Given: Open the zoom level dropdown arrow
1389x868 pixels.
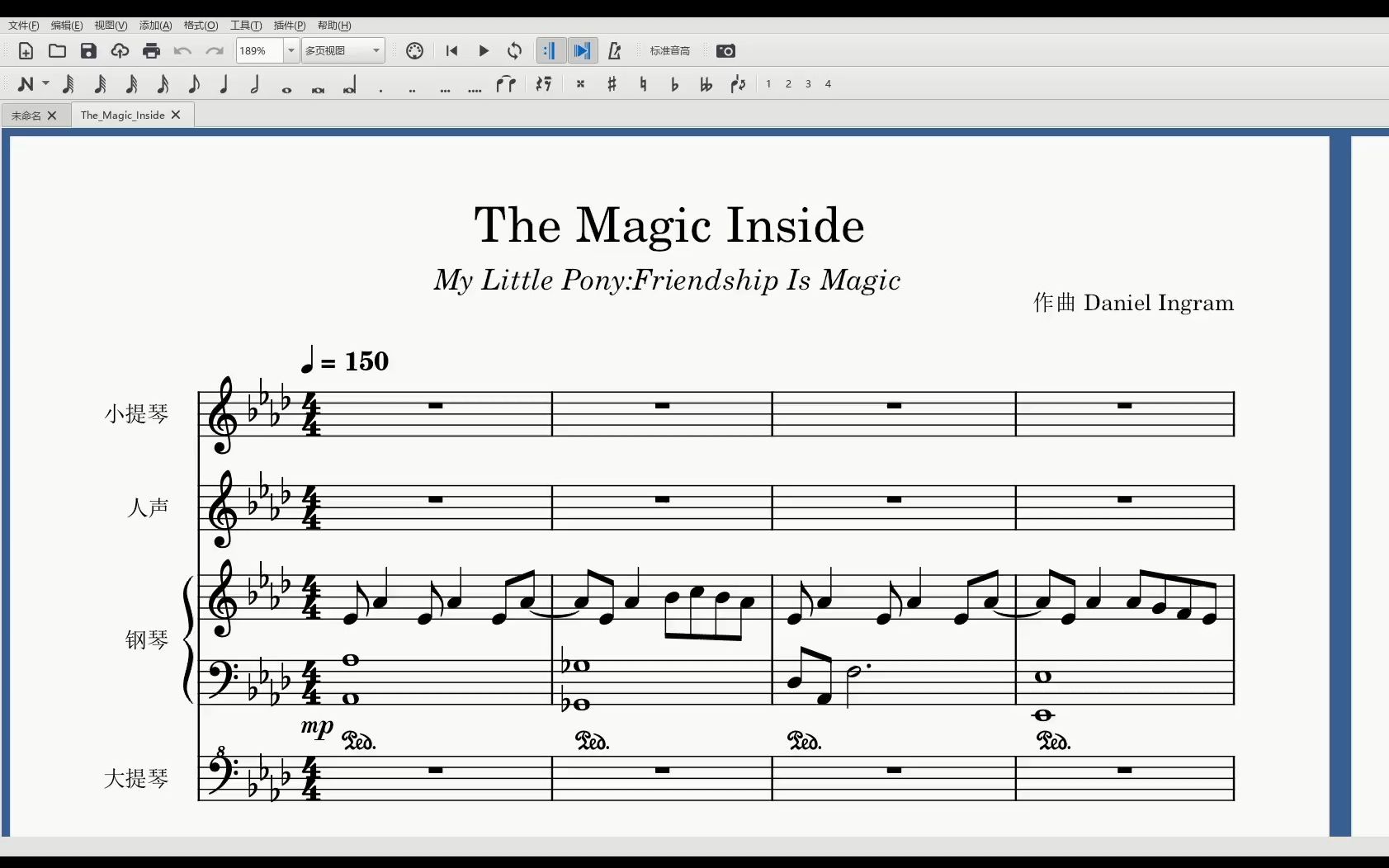Looking at the screenshot, I should 291,51.
